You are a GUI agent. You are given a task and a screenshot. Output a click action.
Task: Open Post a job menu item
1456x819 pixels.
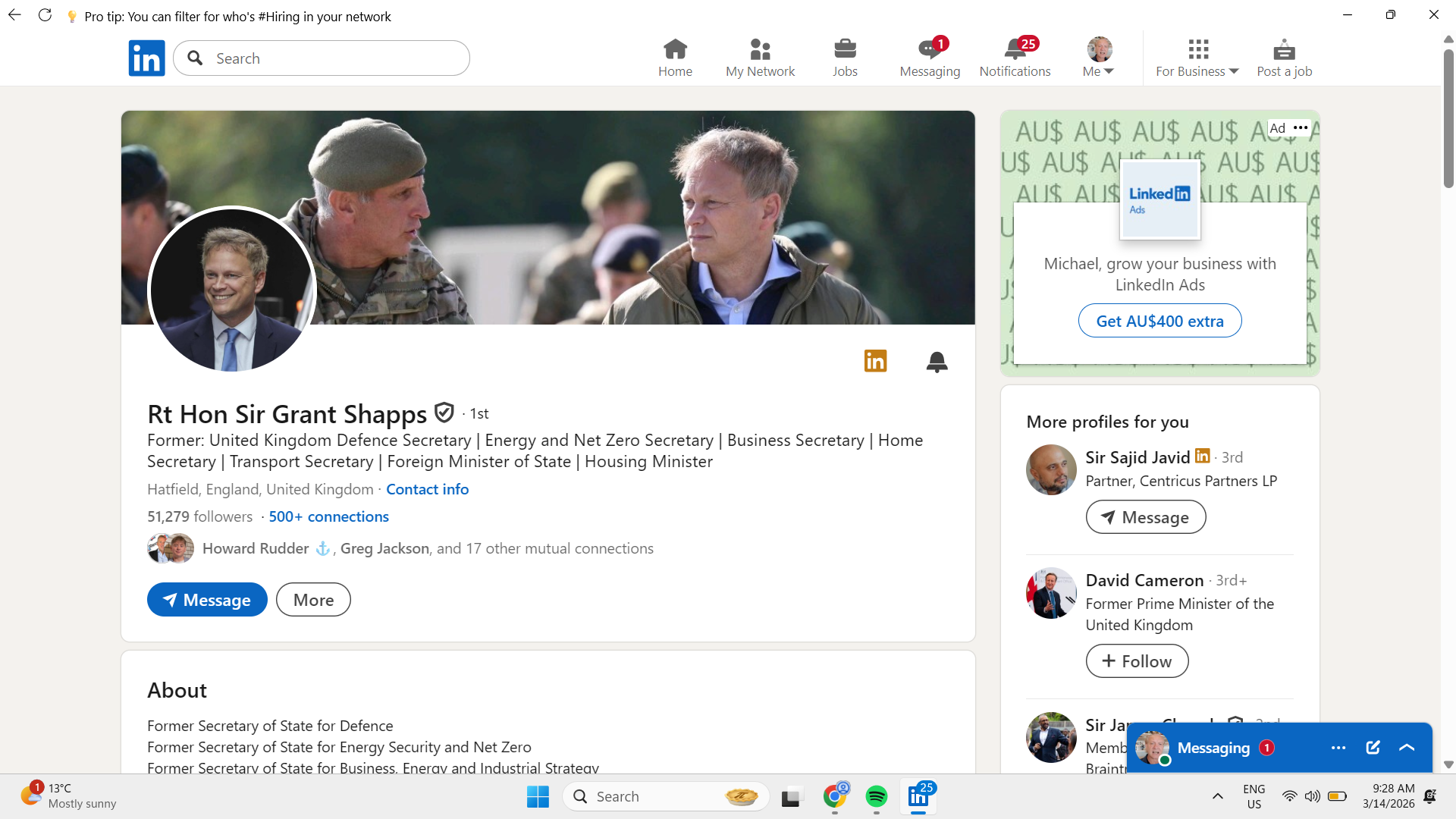point(1284,58)
